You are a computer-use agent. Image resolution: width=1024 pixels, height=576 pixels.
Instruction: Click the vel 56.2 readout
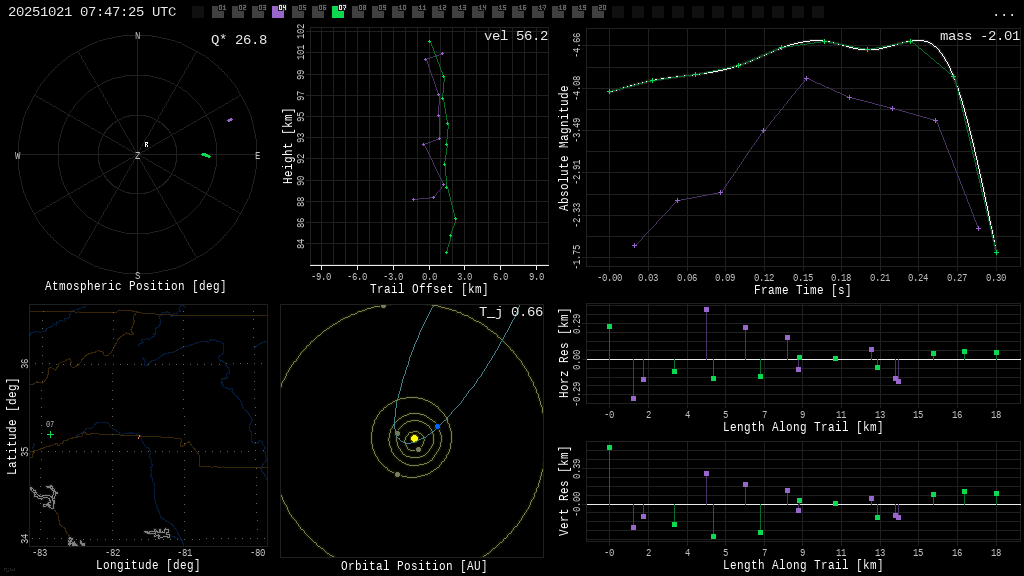(x=515, y=37)
